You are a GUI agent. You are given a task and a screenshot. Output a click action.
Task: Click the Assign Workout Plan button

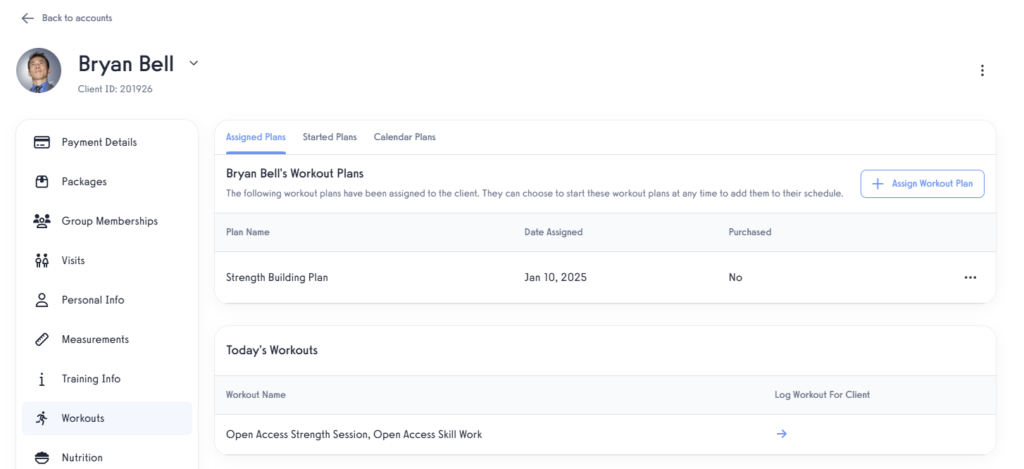coord(922,184)
